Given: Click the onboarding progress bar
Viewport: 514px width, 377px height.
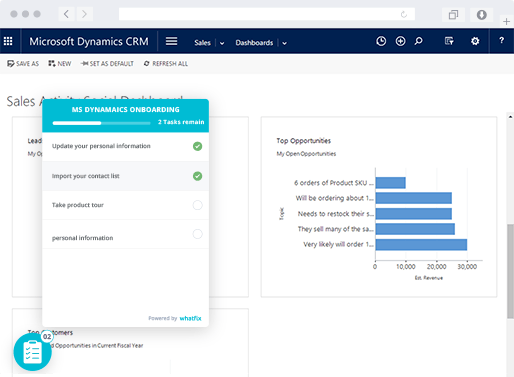Looking at the screenshot, I should pyautogui.click(x=101, y=123).
